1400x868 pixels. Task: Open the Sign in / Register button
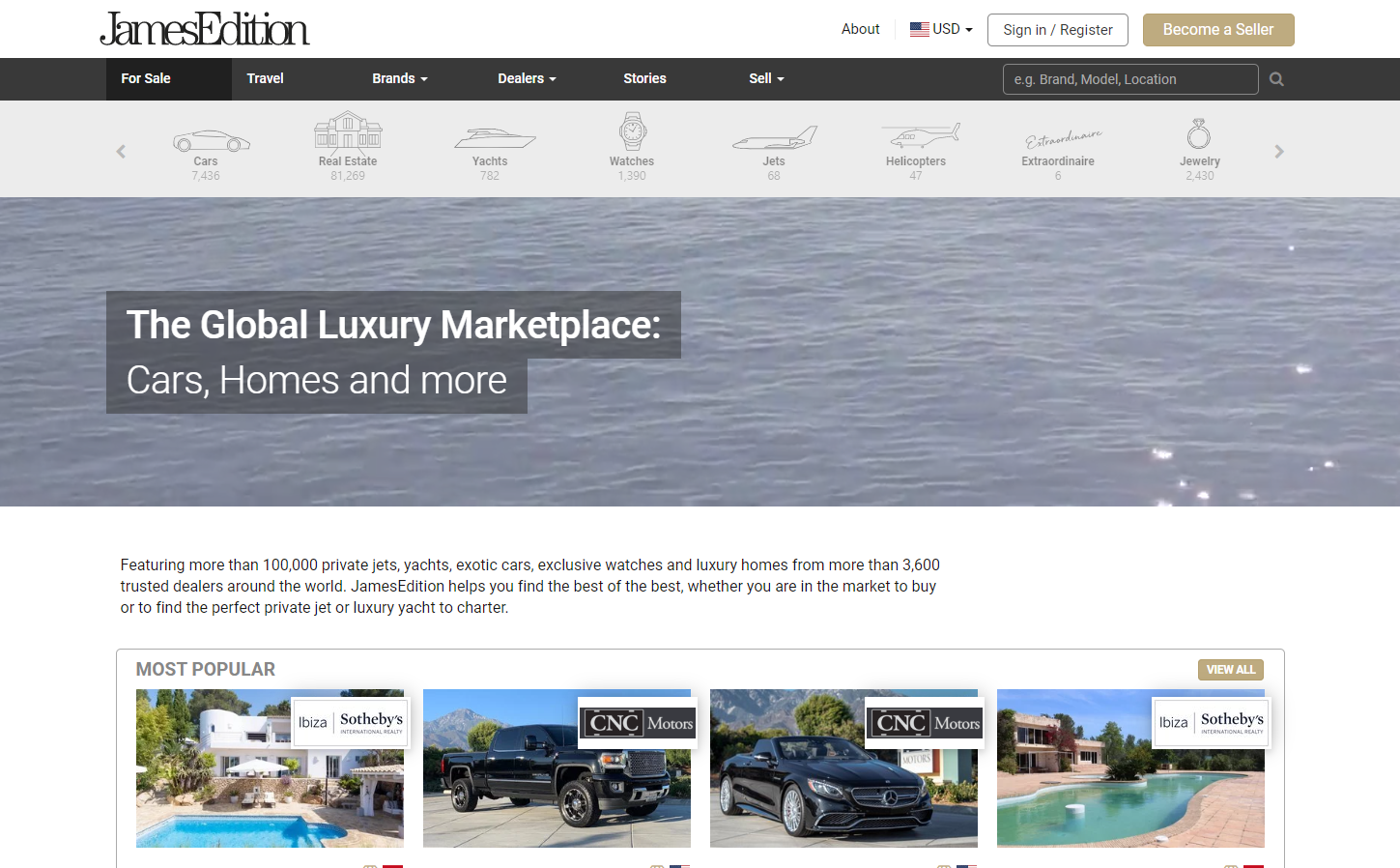[x=1058, y=30]
